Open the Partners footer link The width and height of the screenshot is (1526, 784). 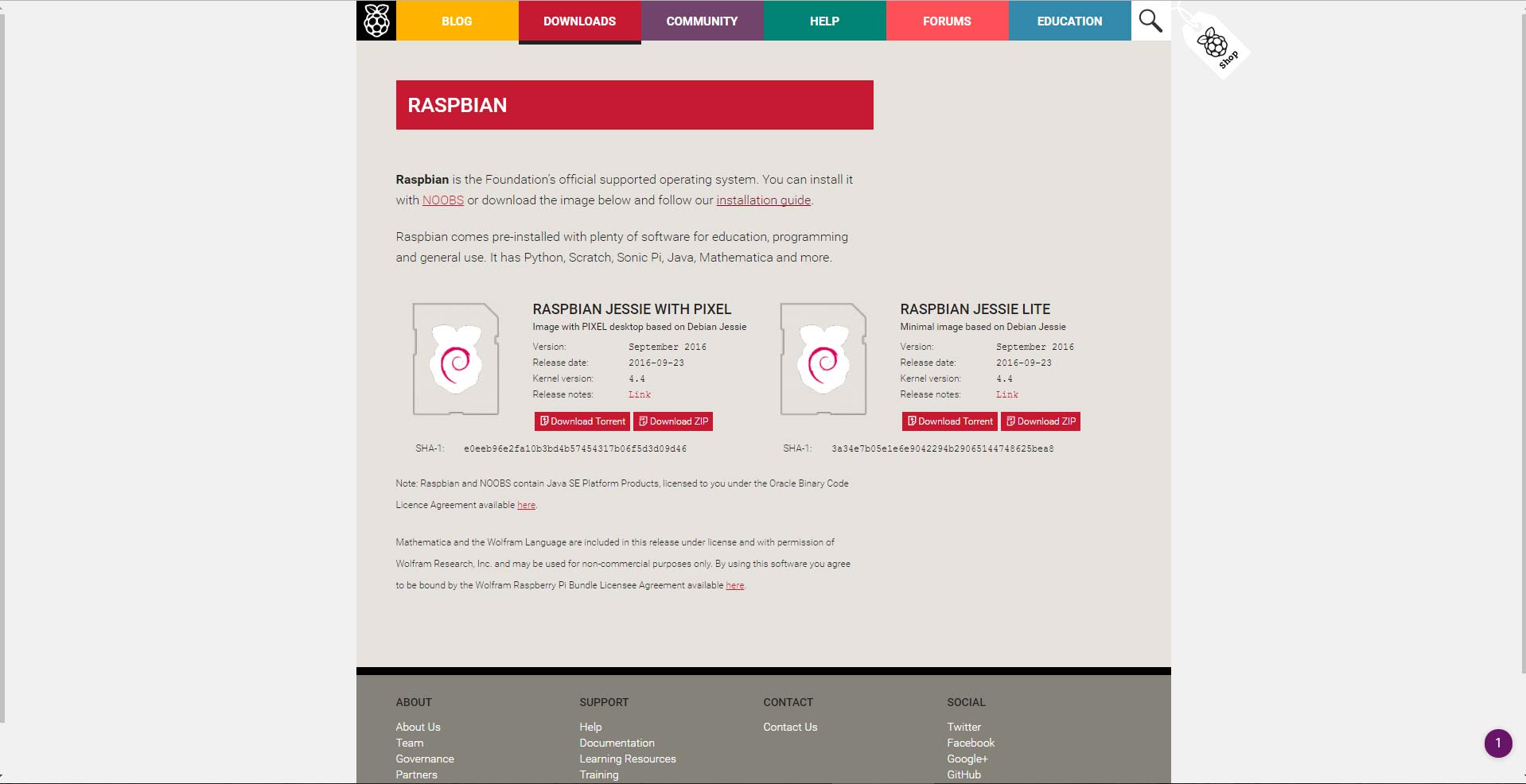tap(417, 774)
